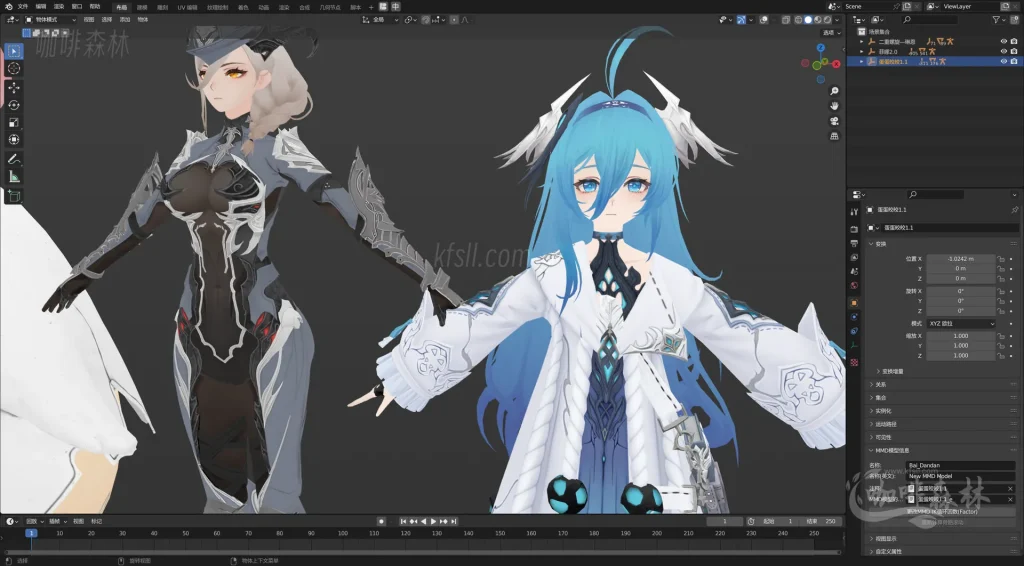
Task: Switch to the UV 编辑 workspace tab
Action: [187, 7]
